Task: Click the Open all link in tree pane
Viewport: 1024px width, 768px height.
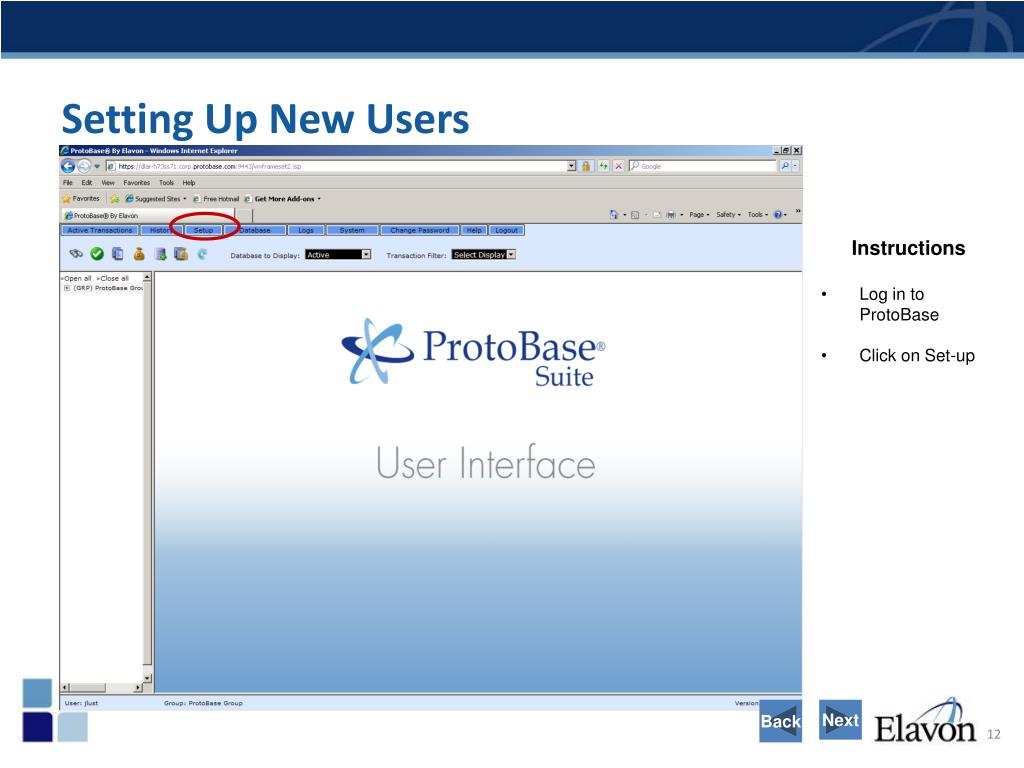Action: [76, 278]
